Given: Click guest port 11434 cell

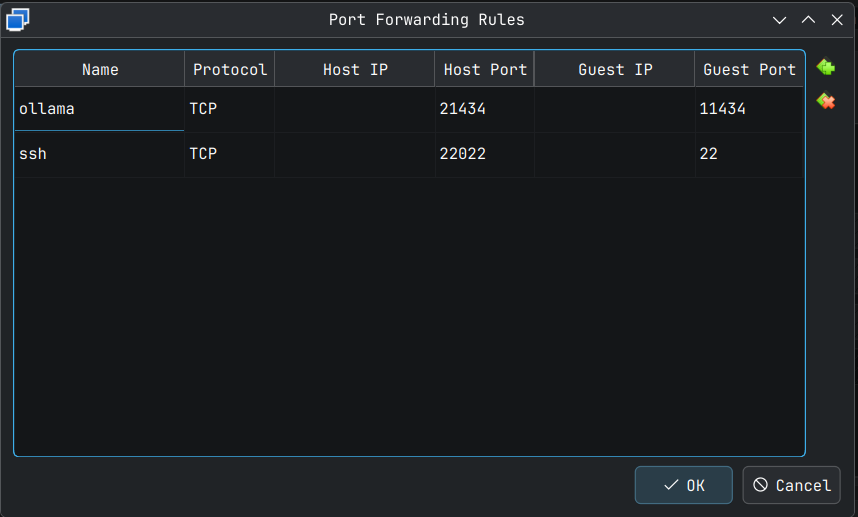Looking at the screenshot, I should (x=748, y=109).
